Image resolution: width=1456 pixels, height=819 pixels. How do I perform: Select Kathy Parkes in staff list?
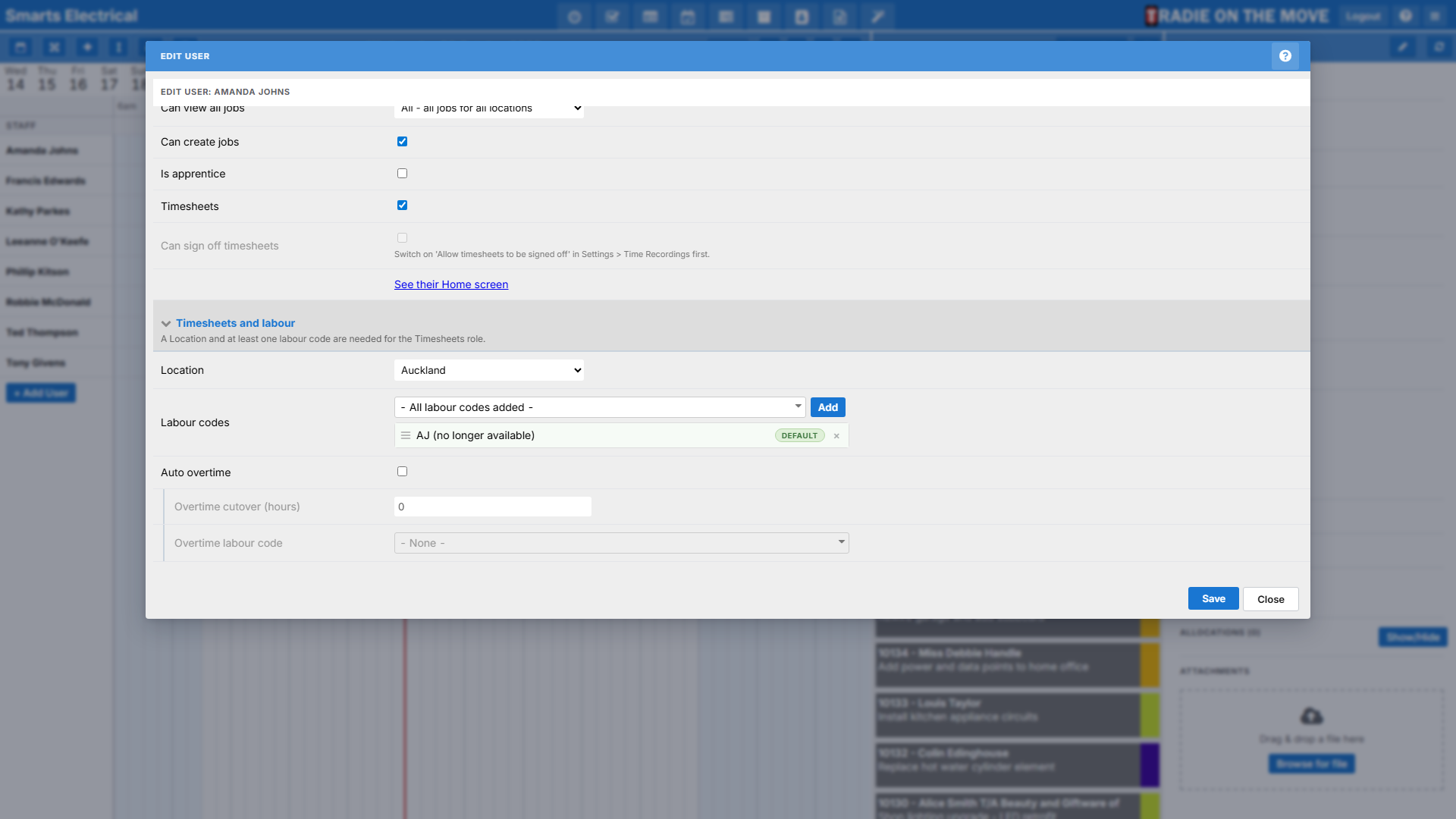(38, 211)
